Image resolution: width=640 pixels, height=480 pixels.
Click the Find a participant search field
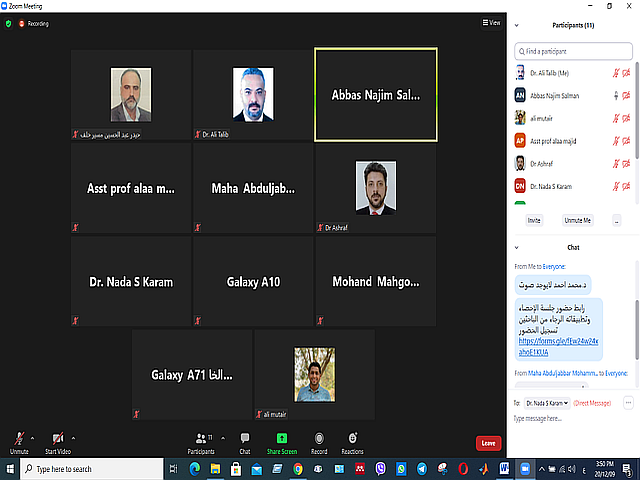coord(570,51)
